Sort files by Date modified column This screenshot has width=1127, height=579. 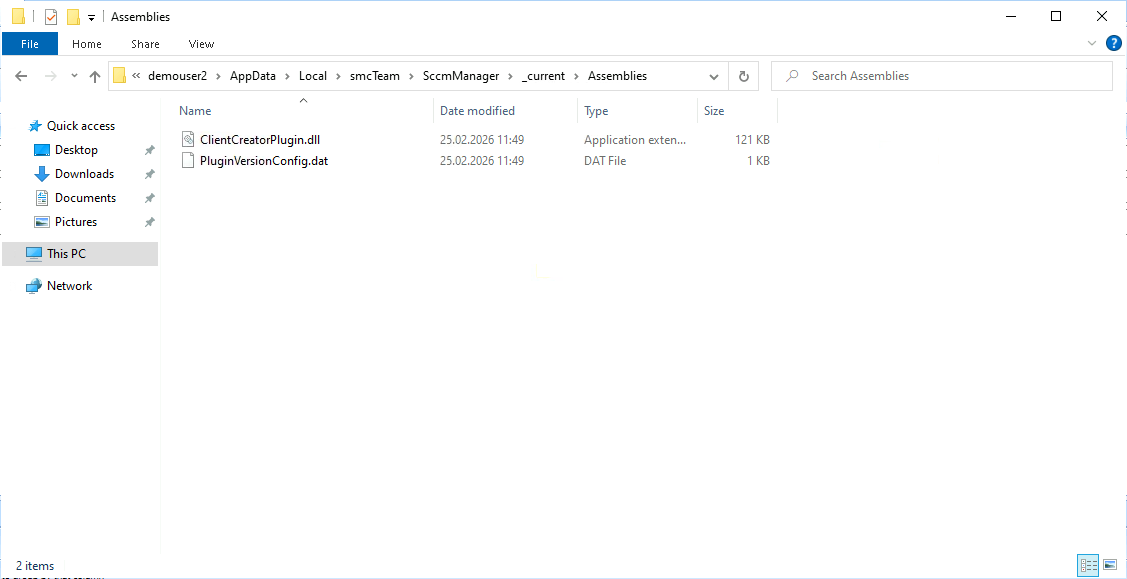point(477,111)
